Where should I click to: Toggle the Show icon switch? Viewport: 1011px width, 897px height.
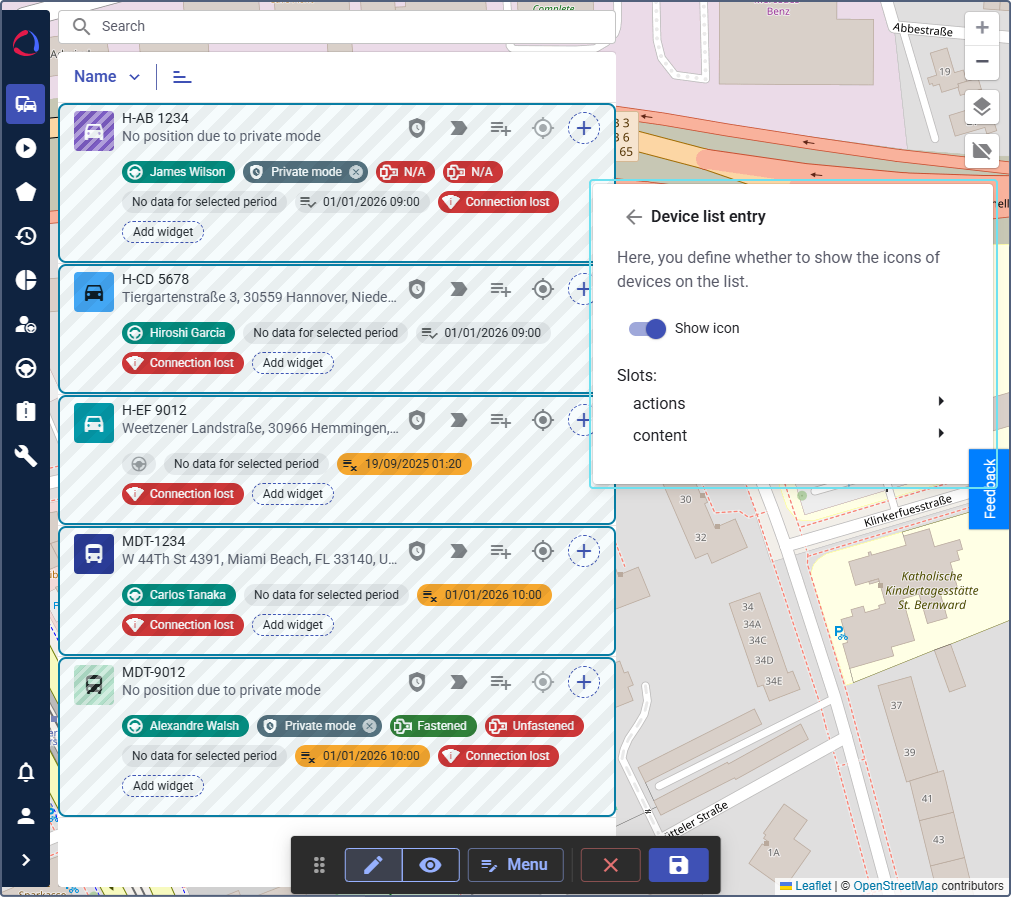click(647, 328)
